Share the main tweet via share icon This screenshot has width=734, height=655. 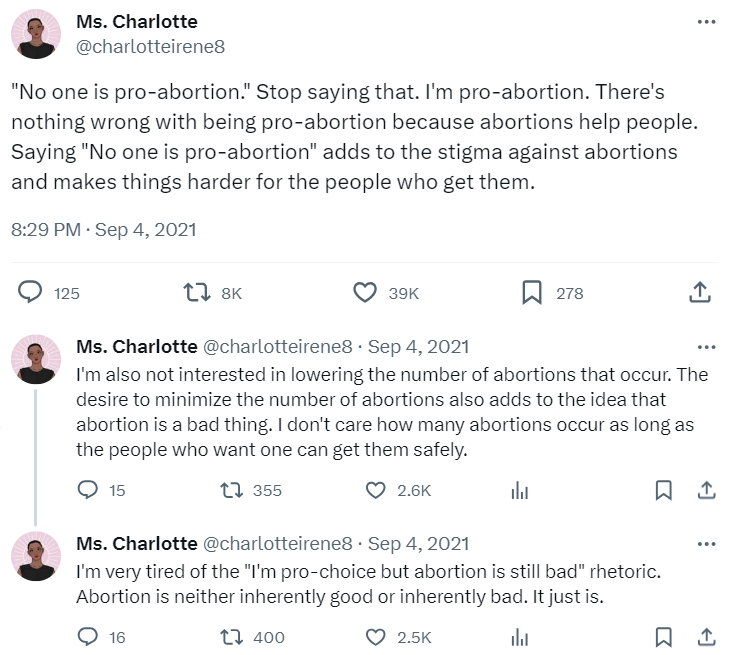tap(700, 293)
